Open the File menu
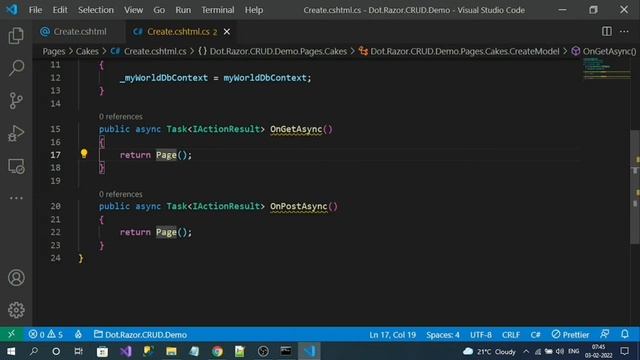This screenshot has width=640, height=360. tap(35, 10)
